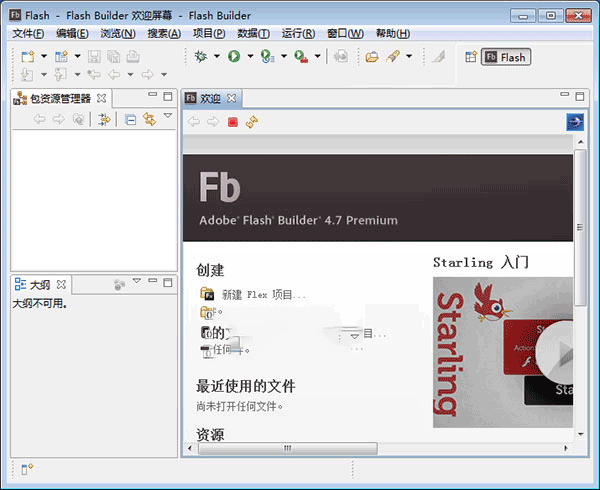The height and width of the screenshot is (490, 600).
Task: Click the horizontal scrollbar in Welcome page
Action: point(287,449)
